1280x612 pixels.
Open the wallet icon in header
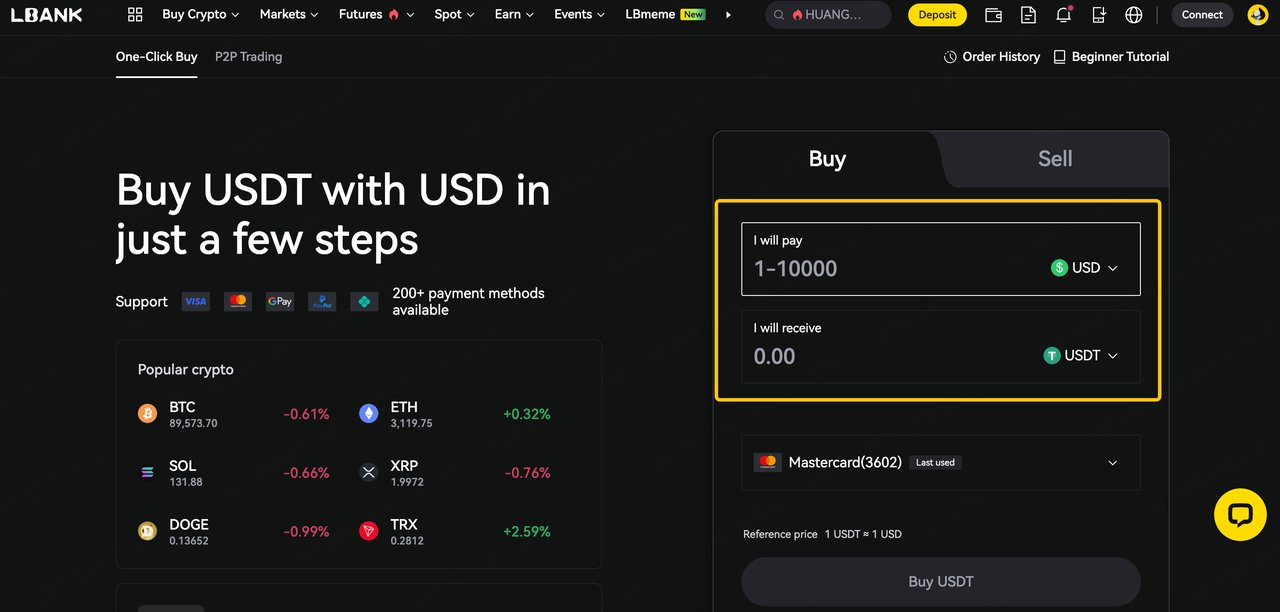point(993,15)
